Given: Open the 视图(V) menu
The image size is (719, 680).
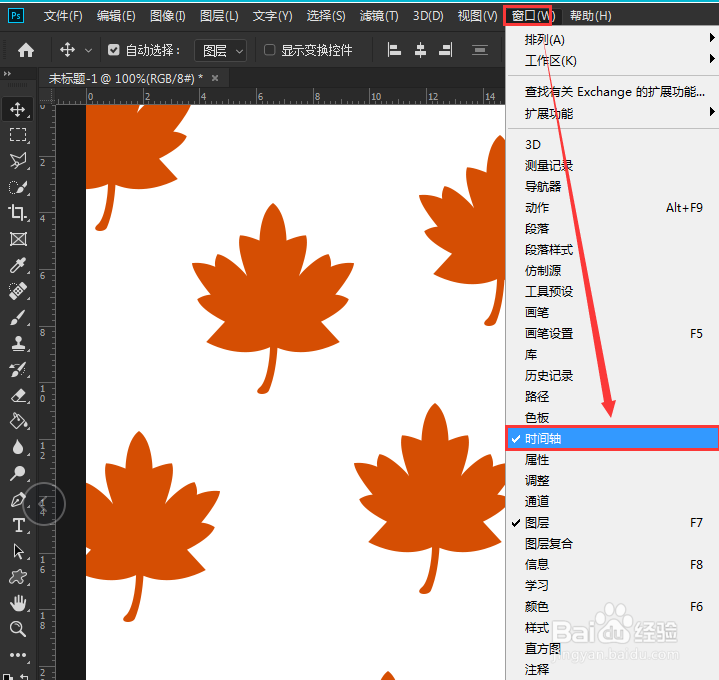Looking at the screenshot, I should 477,16.
